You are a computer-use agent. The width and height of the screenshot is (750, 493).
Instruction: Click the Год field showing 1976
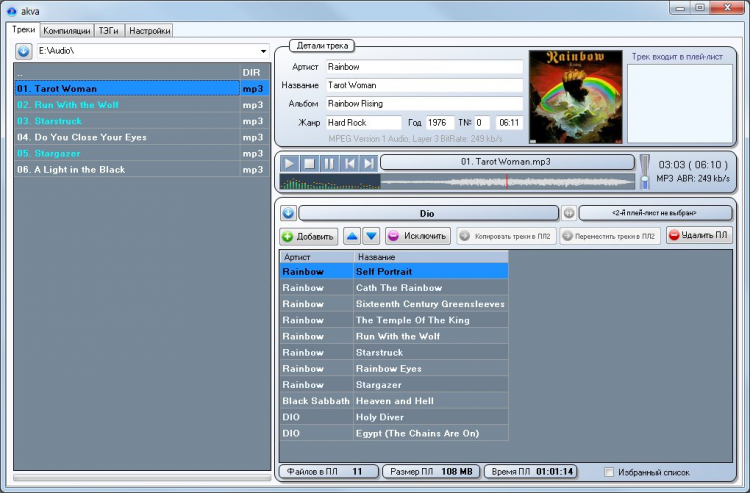(x=440, y=122)
